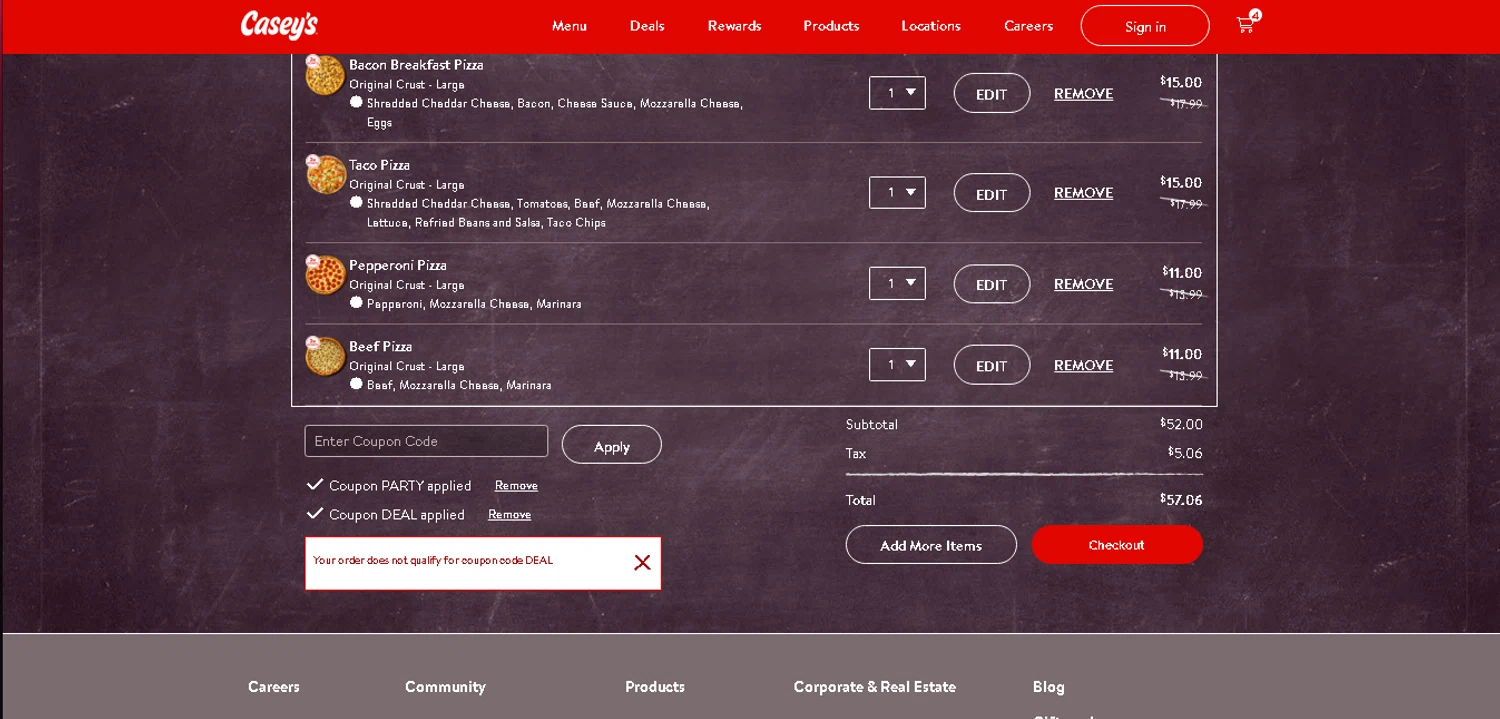Click the Pepperoni Pizza title text
The height and width of the screenshot is (719, 1500).
tap(397, 265)
